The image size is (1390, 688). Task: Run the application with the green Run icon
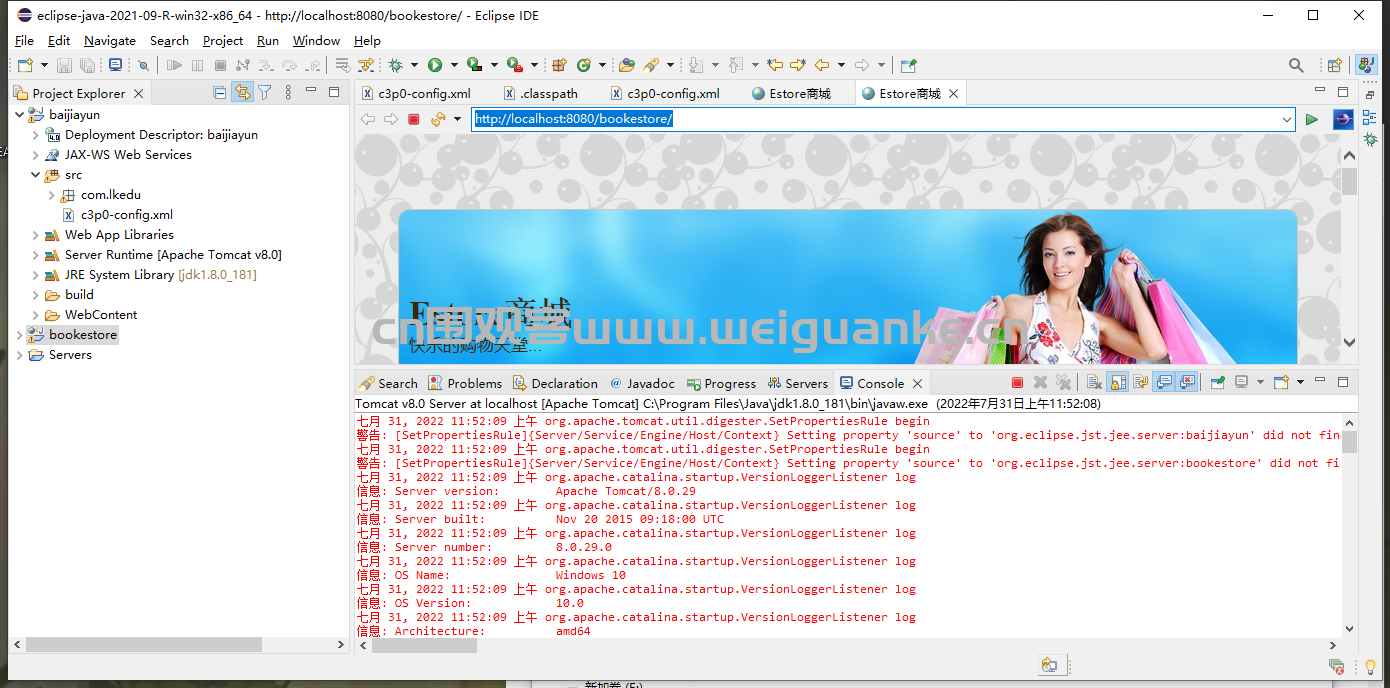click(435, 65)
